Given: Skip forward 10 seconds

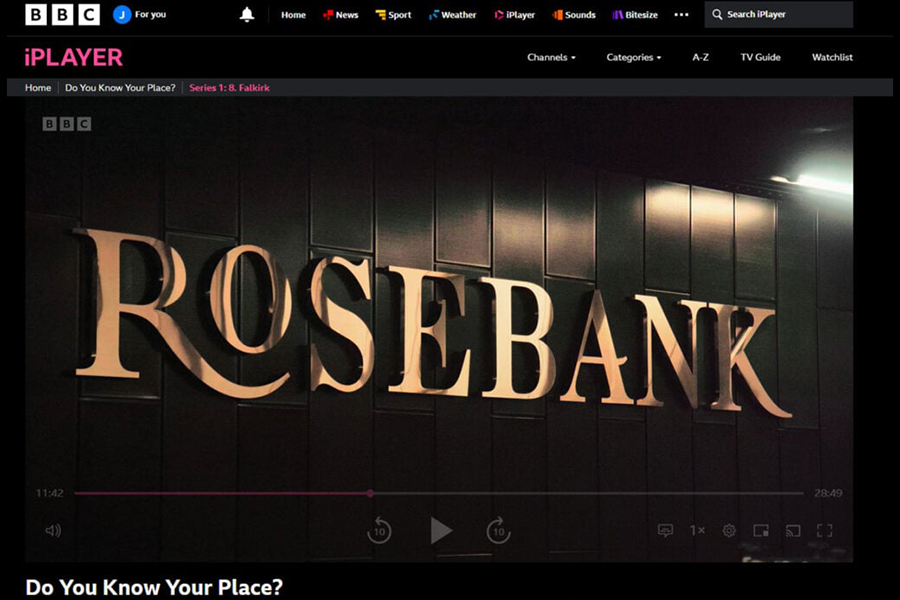Looking at the screenshot, I should pos(498,530).
